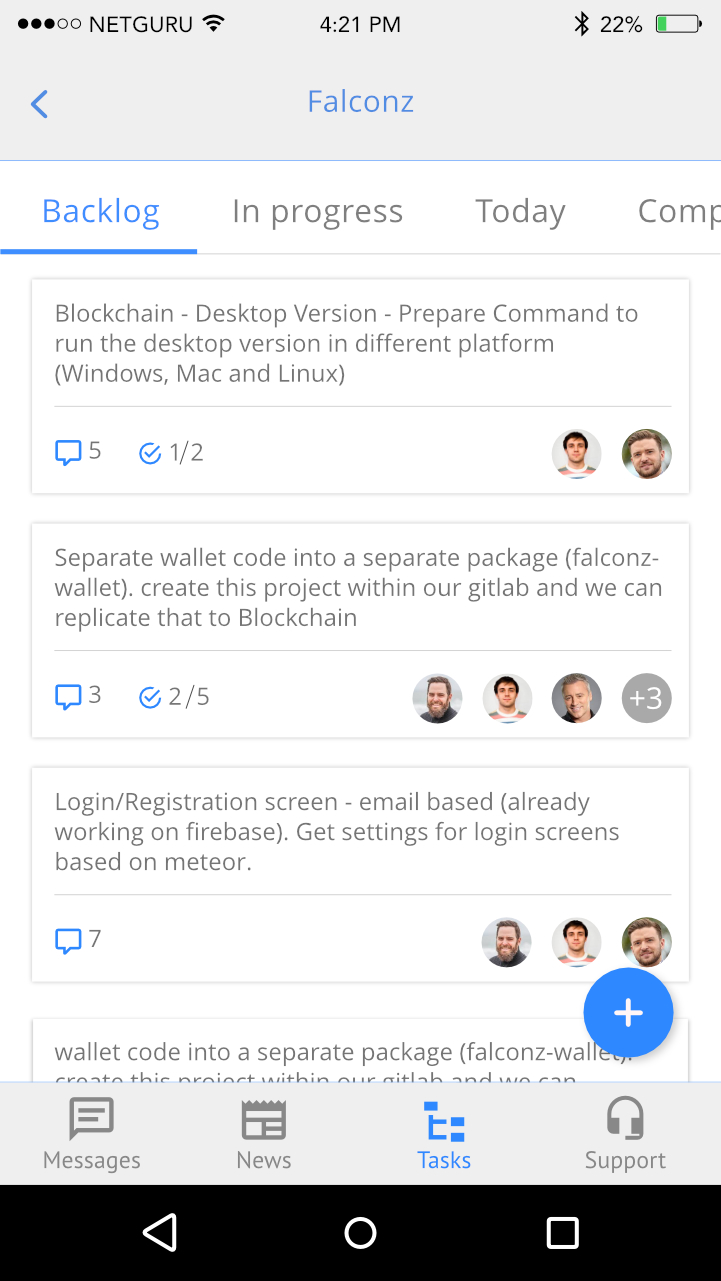
Task: Open the Falconz project title
Action: [x=360, y=102]
